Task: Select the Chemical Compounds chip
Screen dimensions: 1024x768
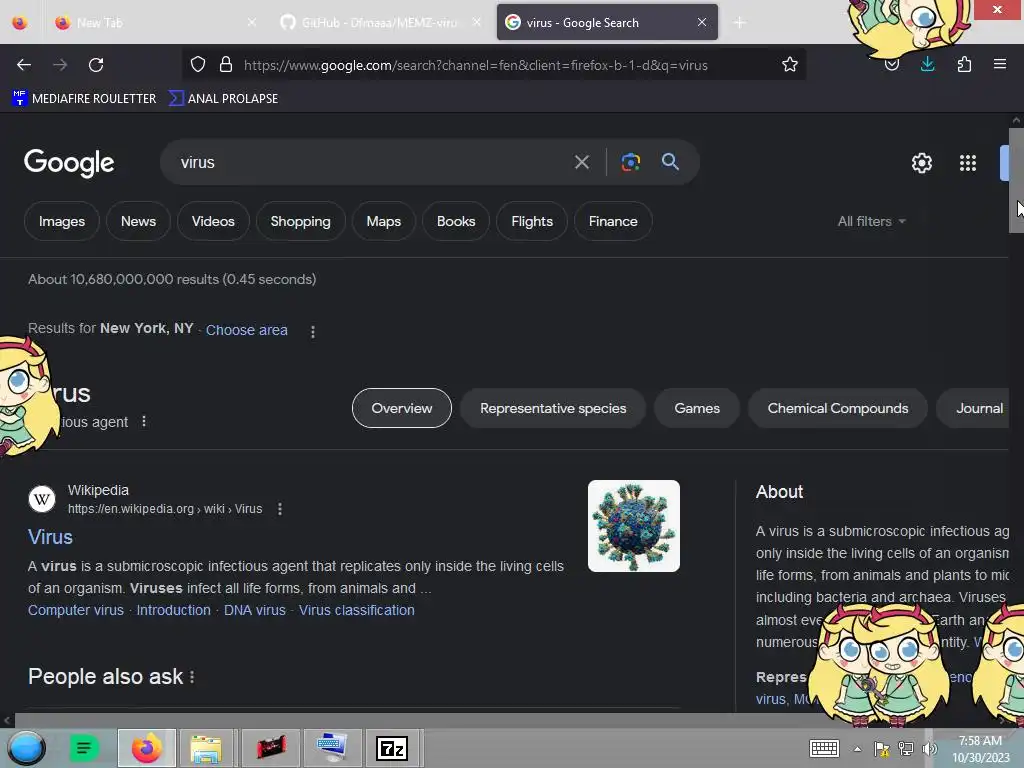Action: click(838, 408)
